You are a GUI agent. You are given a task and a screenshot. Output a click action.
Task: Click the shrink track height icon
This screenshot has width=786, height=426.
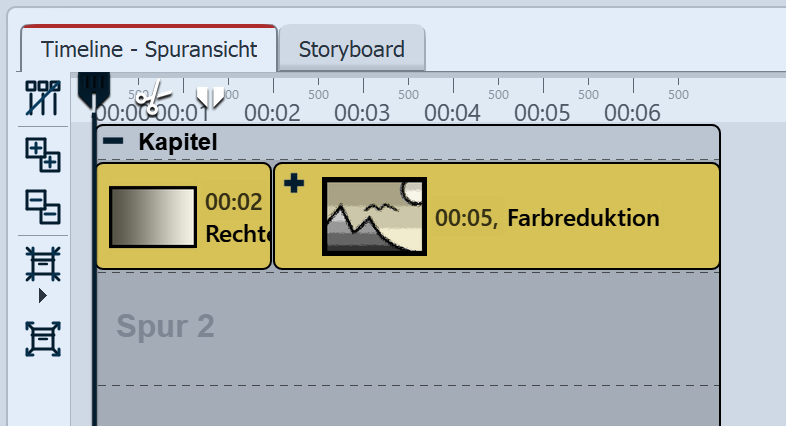click(x=42, y=264)
